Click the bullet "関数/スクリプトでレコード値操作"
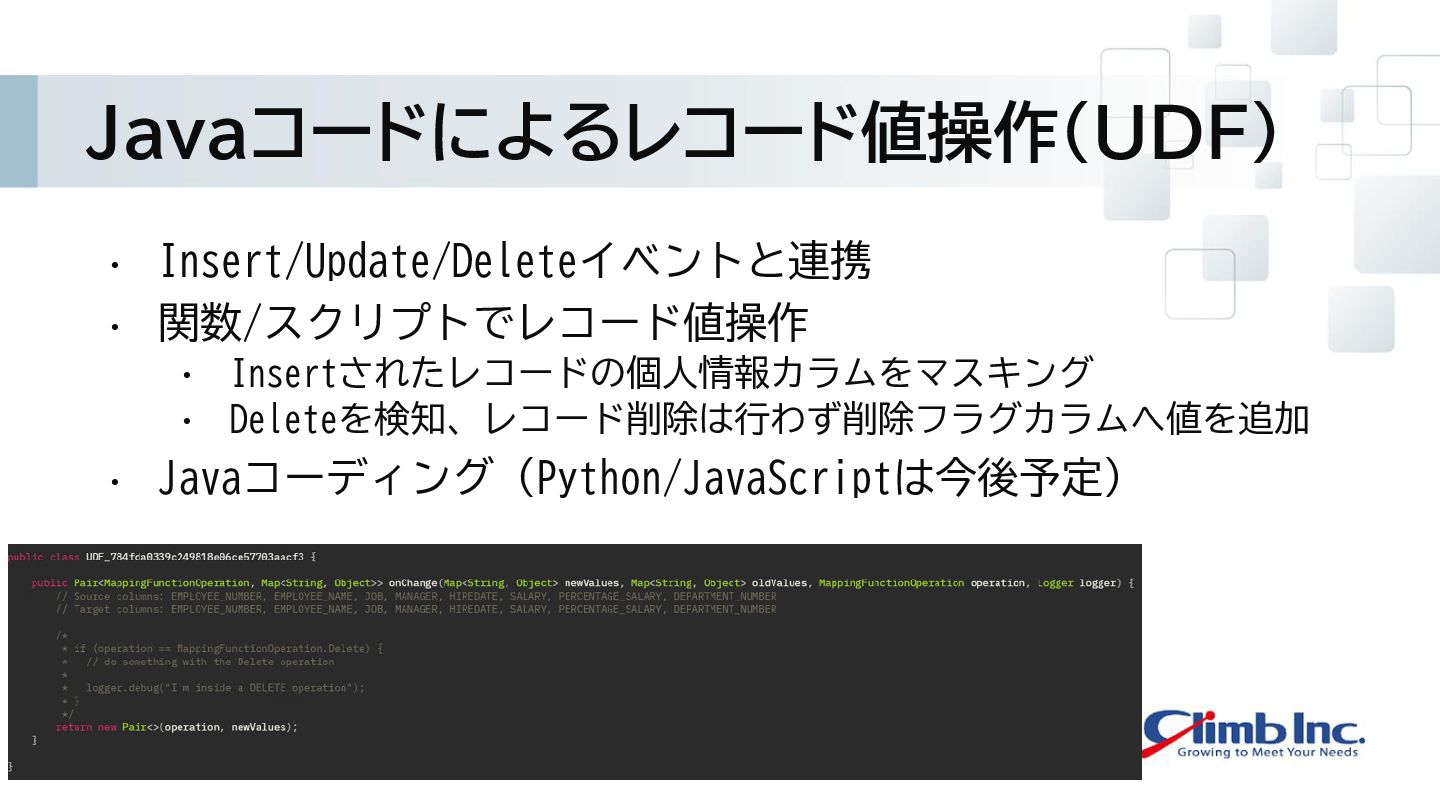 pyautogui.click(x=483, y=323)
